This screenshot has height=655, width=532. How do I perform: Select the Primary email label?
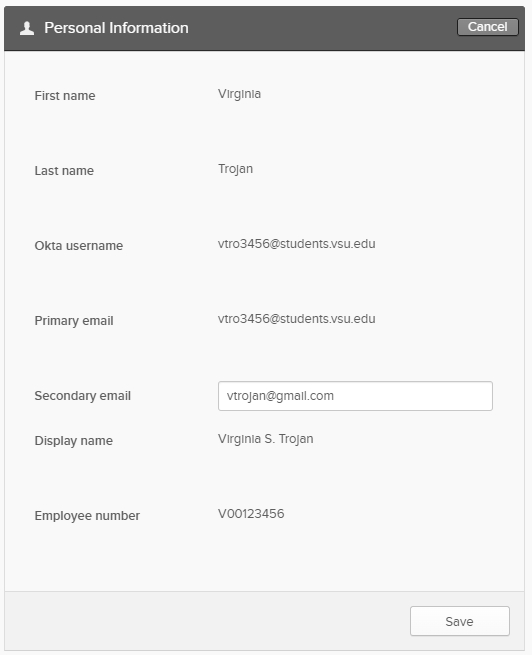point(74,321)
